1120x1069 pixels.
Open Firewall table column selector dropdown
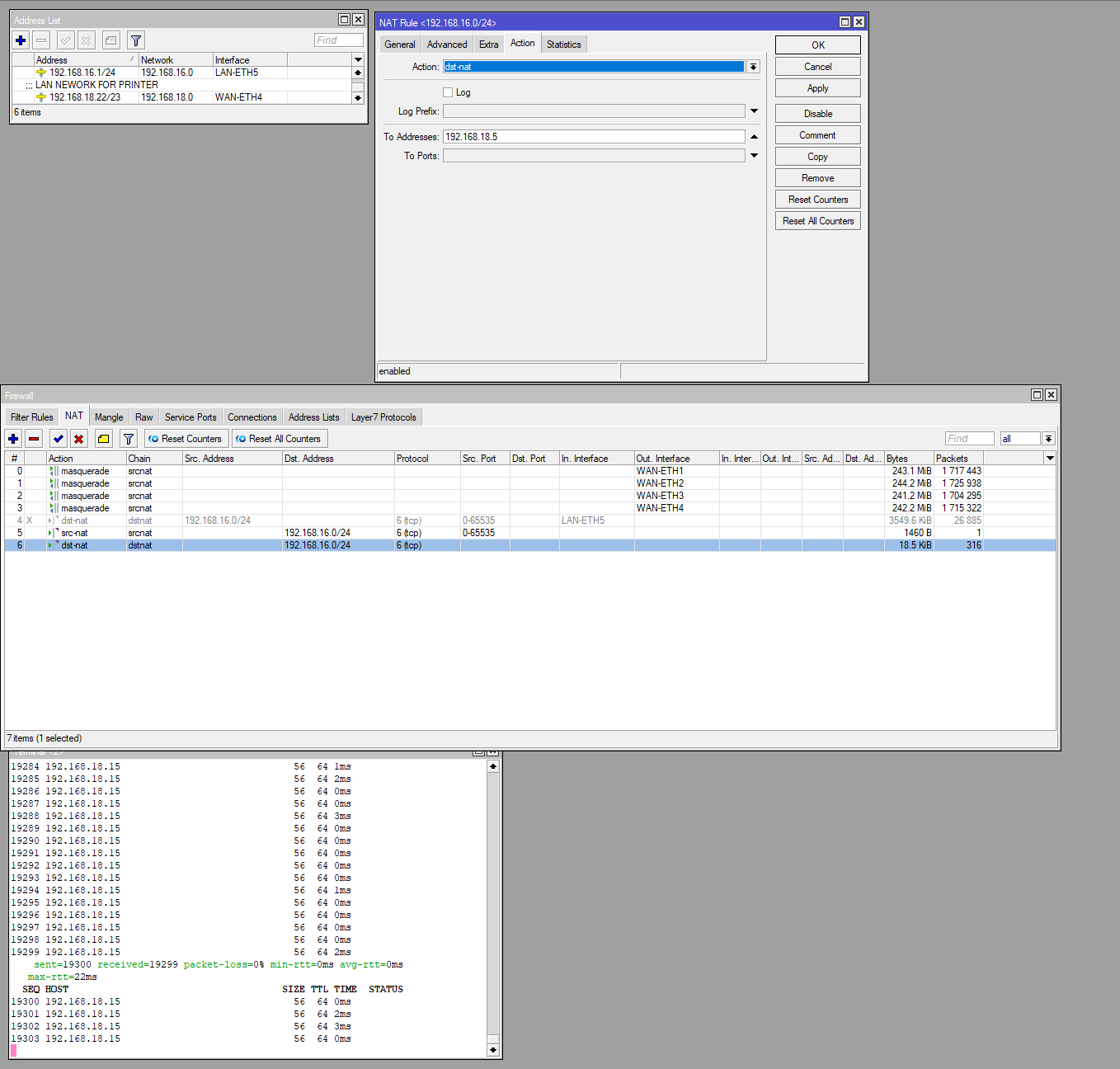[1050, 458]
